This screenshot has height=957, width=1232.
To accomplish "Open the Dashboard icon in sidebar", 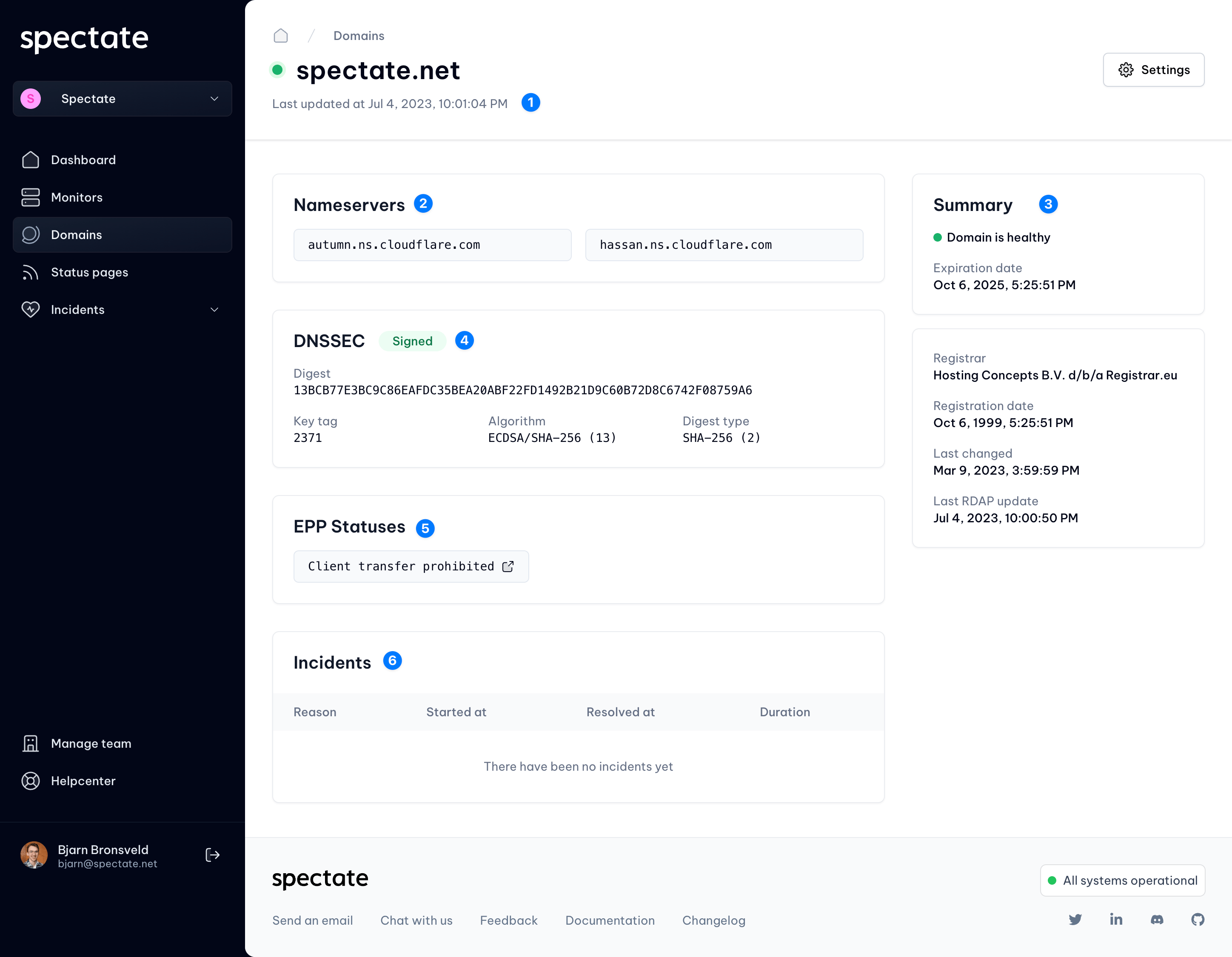I will coord(31,160).
